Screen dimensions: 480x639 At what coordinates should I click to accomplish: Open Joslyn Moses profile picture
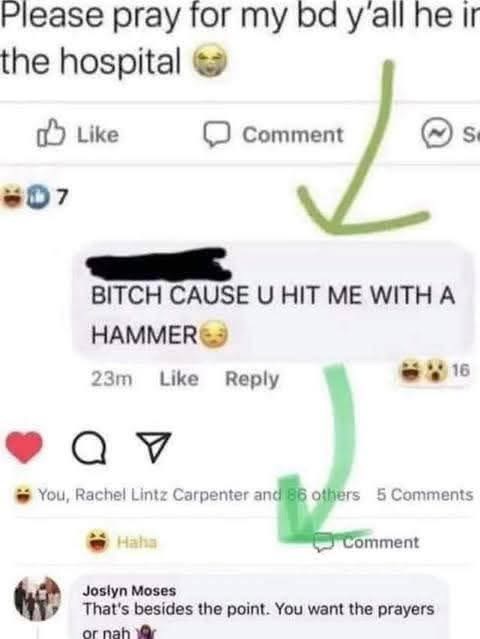click(x=37, y=598)
